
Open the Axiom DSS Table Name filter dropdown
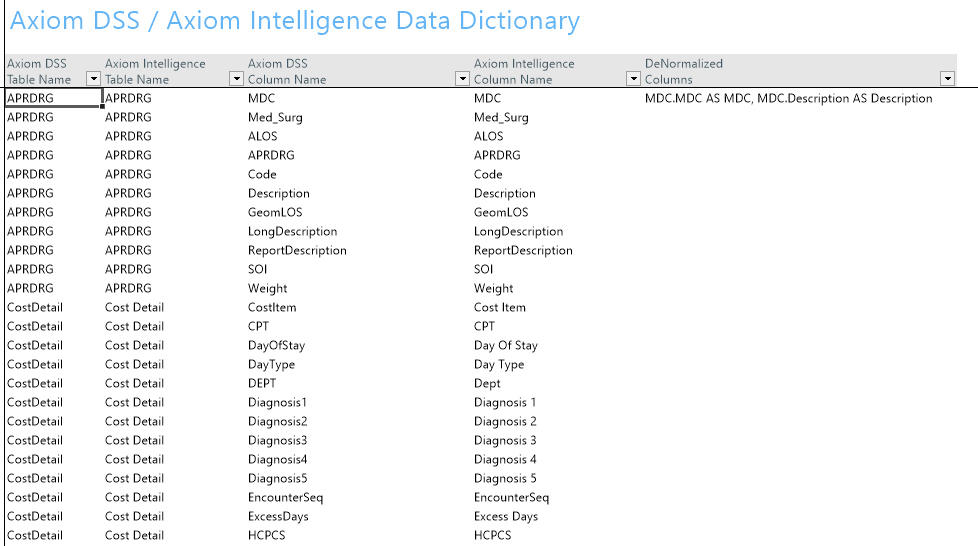click(x=93, y=79)
